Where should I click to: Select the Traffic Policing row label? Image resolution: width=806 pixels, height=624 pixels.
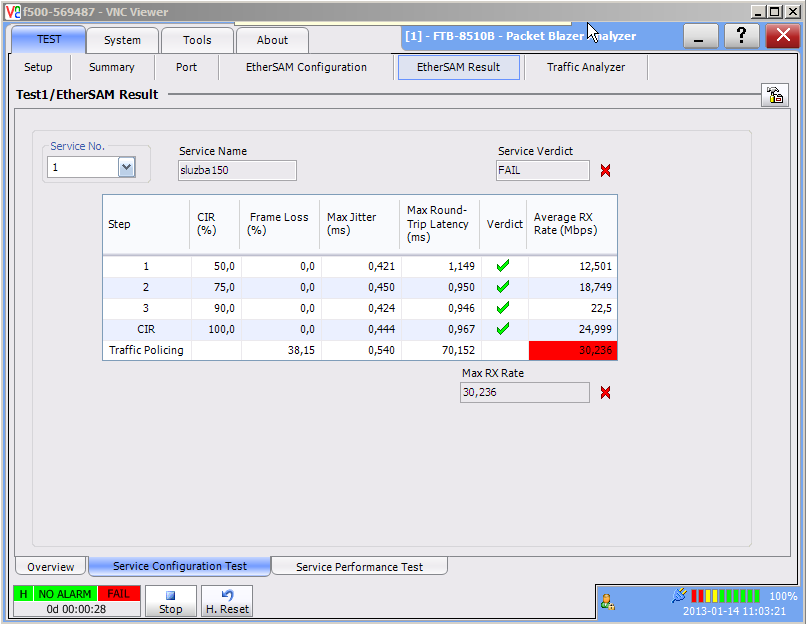coord(146,350)
